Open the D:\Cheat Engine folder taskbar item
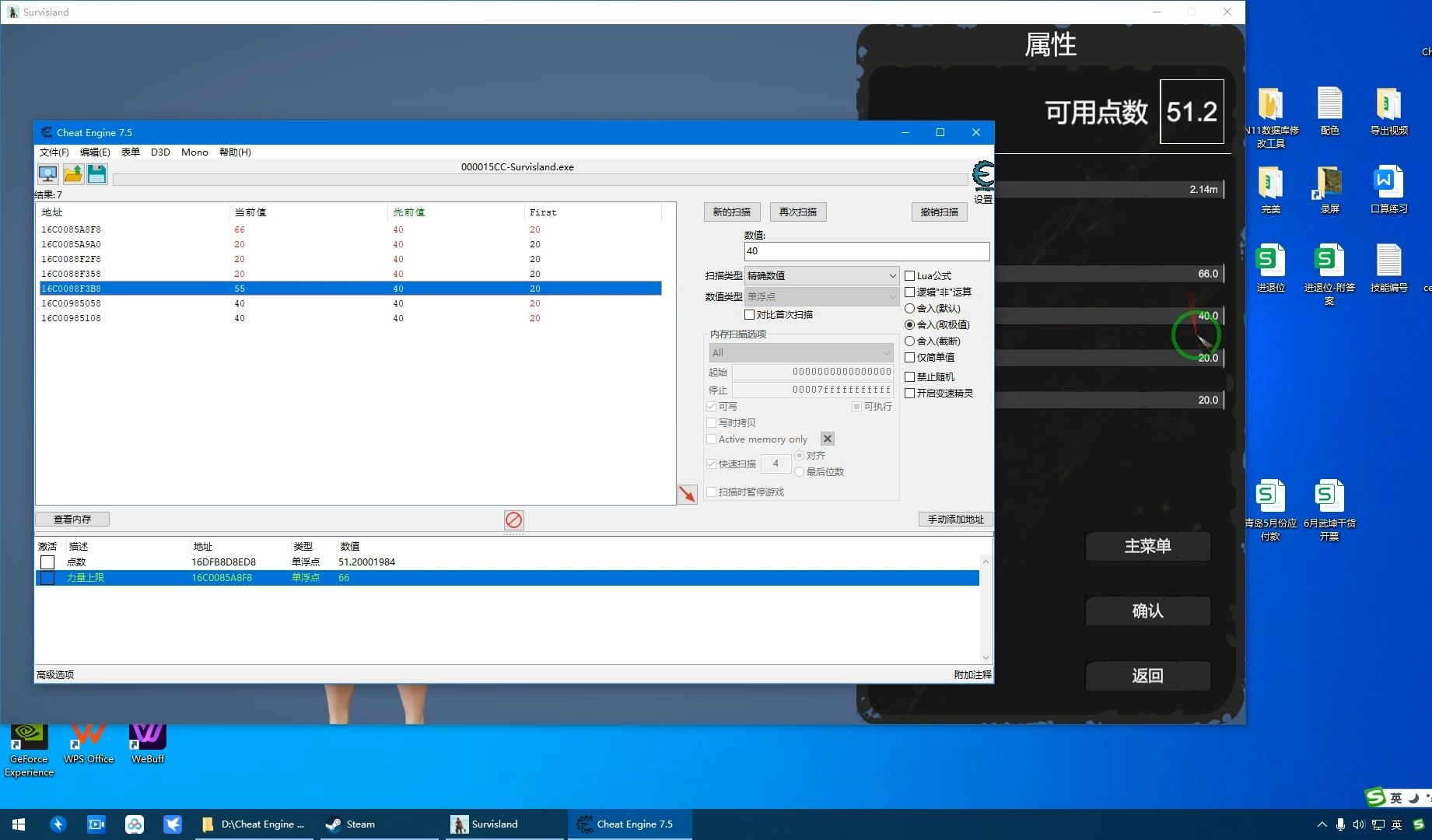Image resolution: width=1432 pixels, height=840 pixels. (x=254, y=824)
